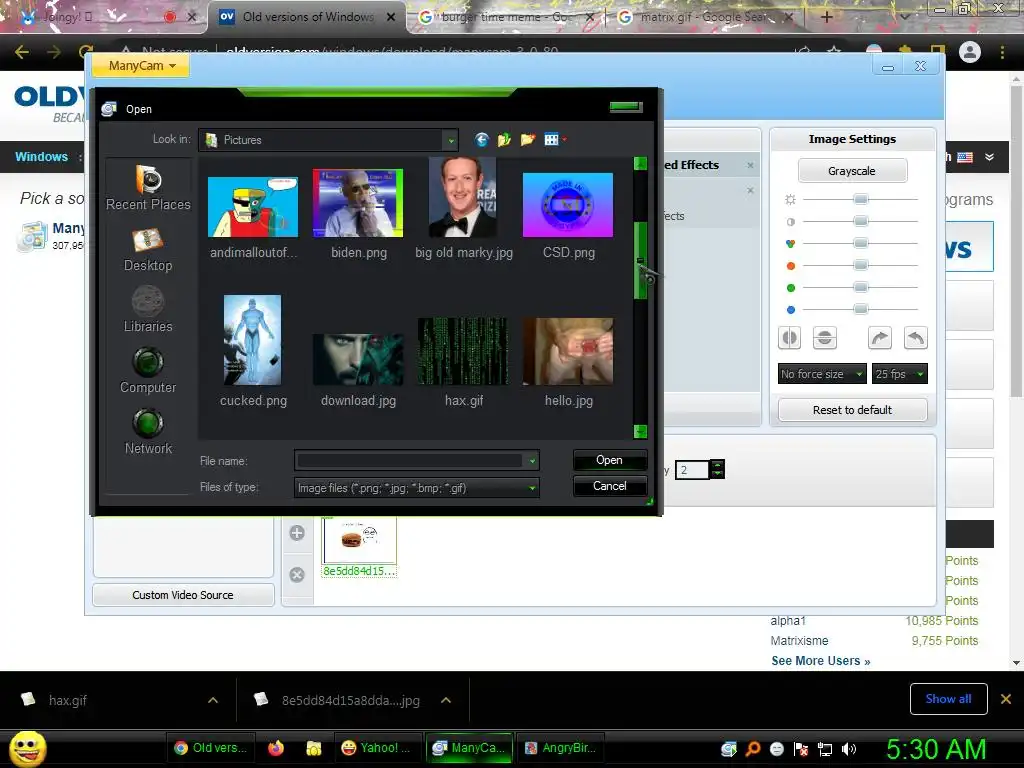The image size is (1024, 768).
Task: Select big old marky.jpg thumbnail
Action: 463,197
